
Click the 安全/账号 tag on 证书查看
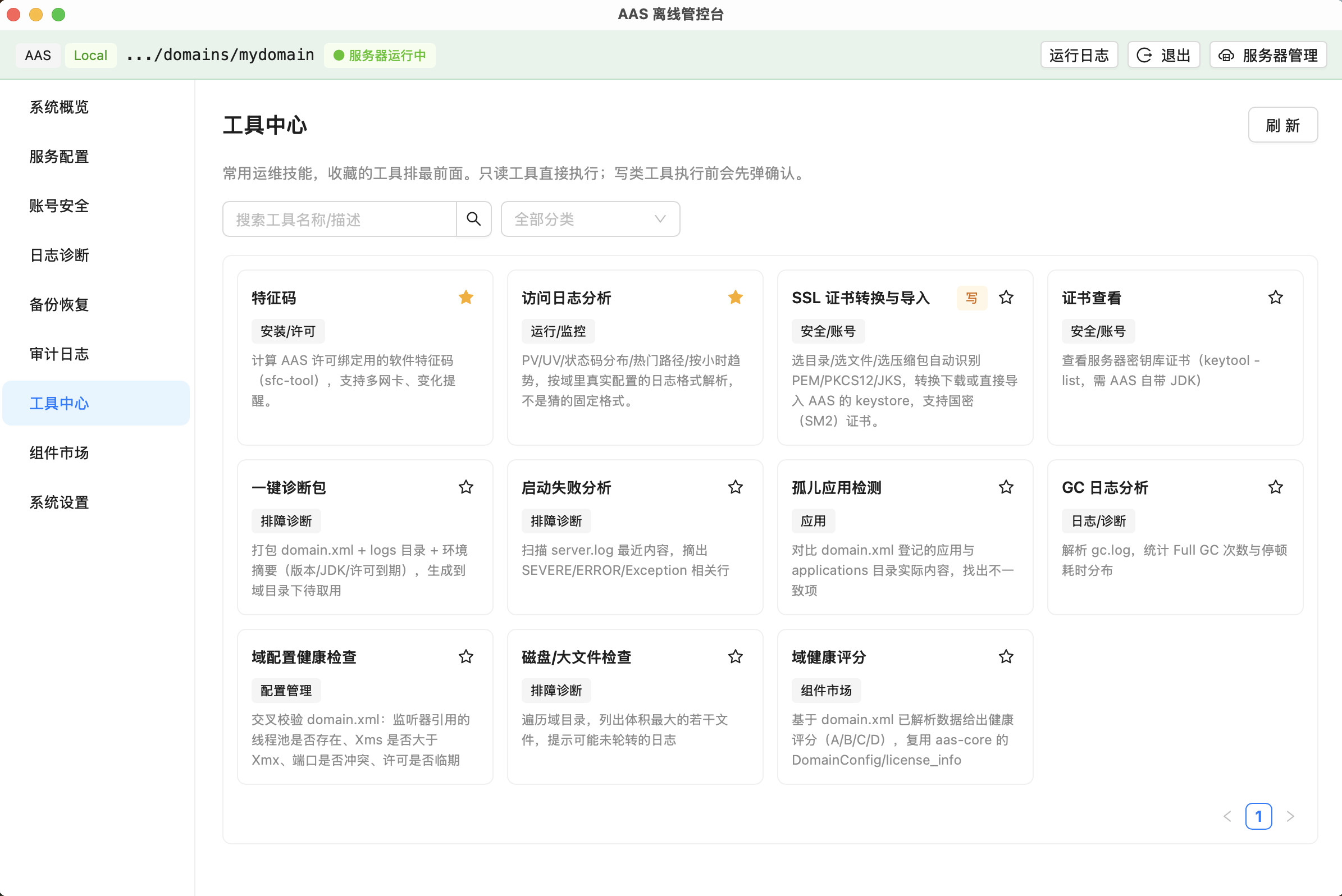pos(1098,331)
